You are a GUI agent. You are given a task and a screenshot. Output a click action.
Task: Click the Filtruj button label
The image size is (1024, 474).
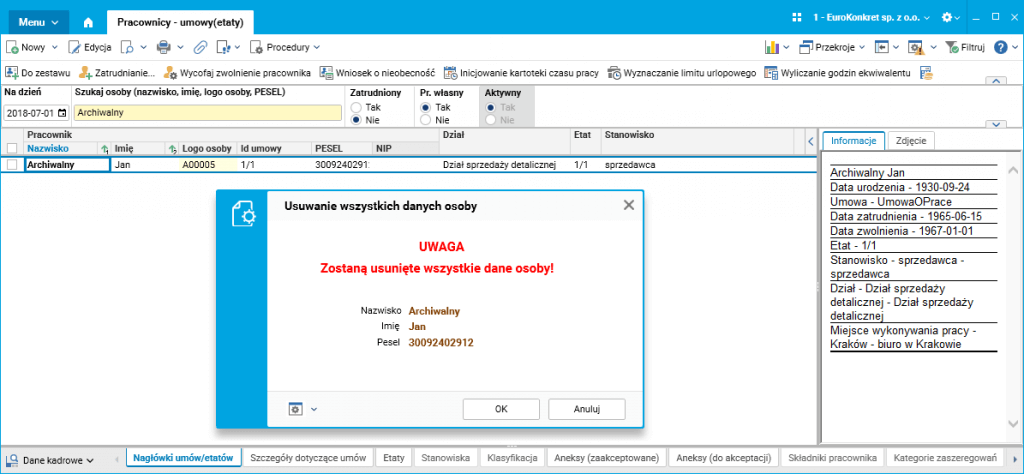(973, 47)
